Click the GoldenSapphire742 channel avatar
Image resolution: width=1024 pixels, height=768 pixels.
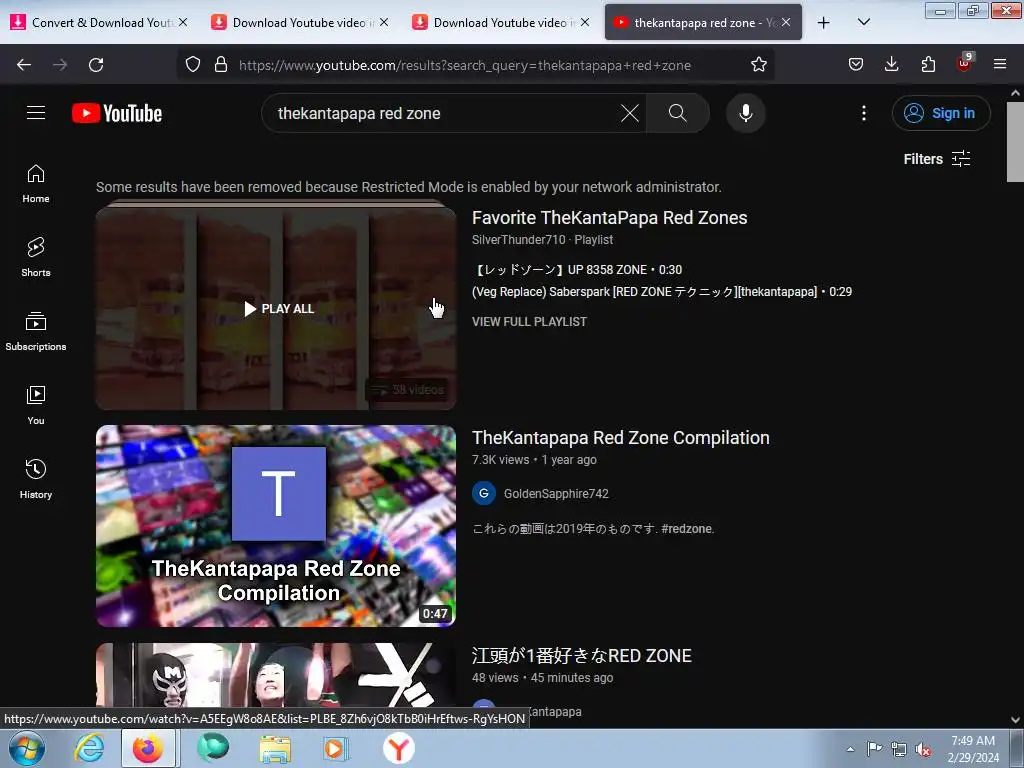point(484,494)
